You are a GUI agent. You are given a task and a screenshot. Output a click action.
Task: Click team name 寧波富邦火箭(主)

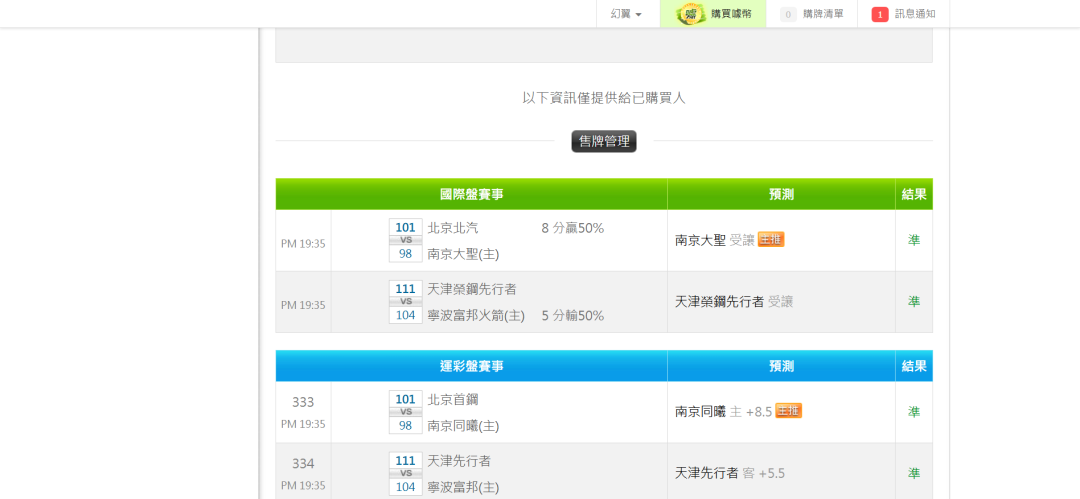pos(476,316)
